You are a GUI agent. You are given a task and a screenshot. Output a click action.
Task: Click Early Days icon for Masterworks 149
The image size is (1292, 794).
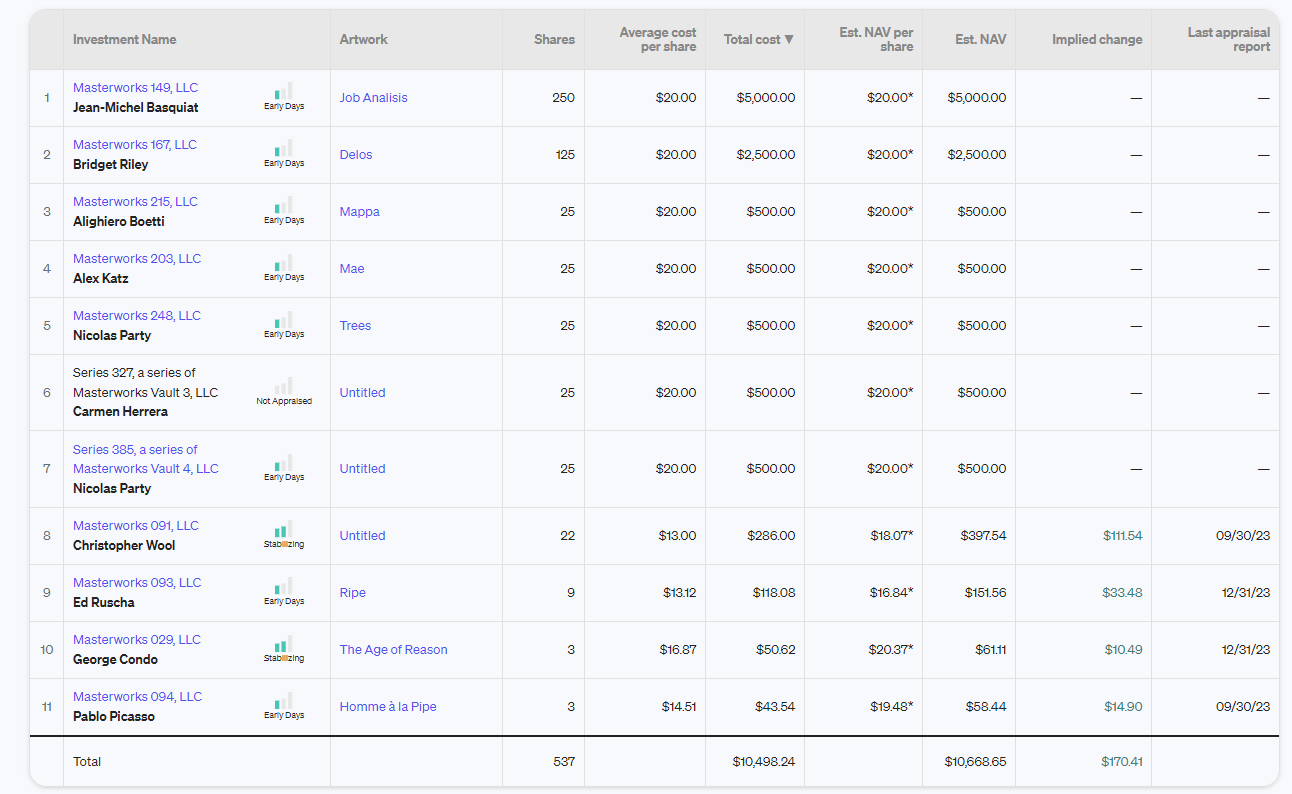point(284,96)
